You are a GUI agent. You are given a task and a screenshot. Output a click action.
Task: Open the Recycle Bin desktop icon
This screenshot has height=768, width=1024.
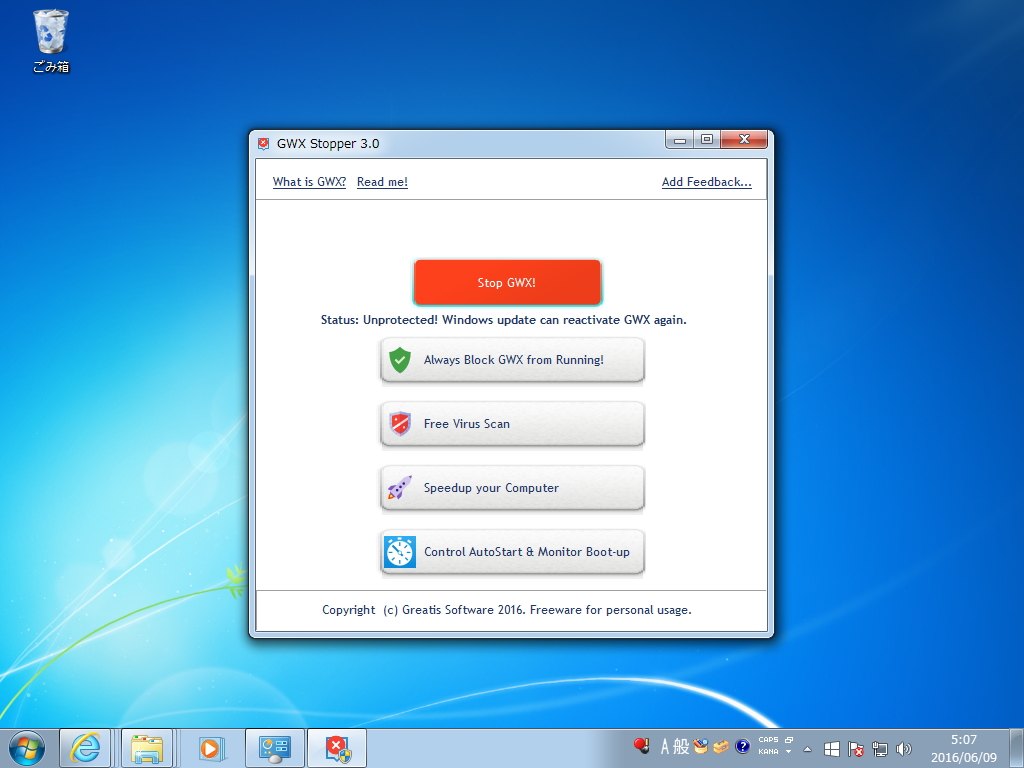tap(51, 41)
